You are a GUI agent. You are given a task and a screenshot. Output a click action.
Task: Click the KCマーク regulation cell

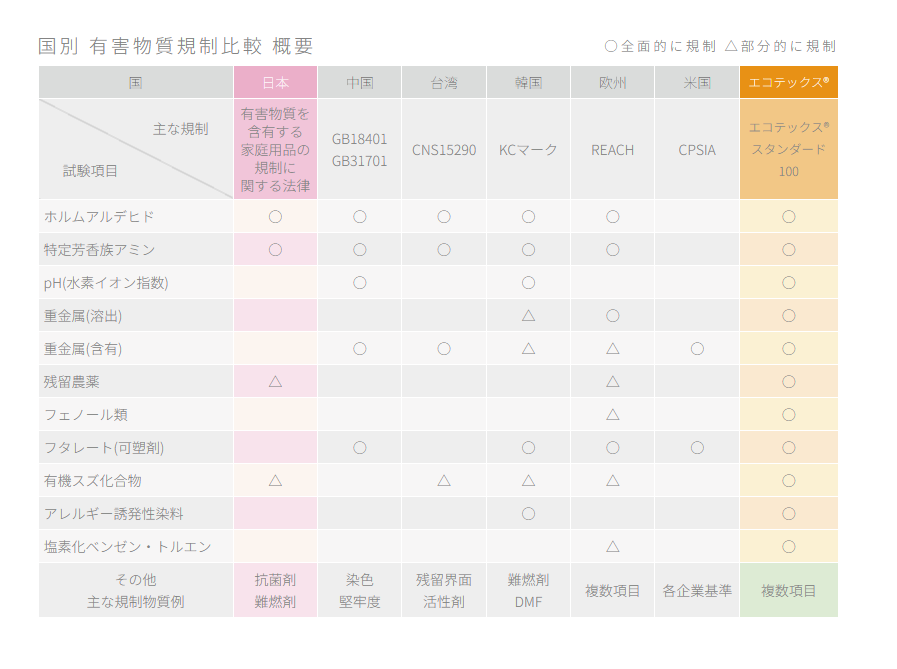528,150
